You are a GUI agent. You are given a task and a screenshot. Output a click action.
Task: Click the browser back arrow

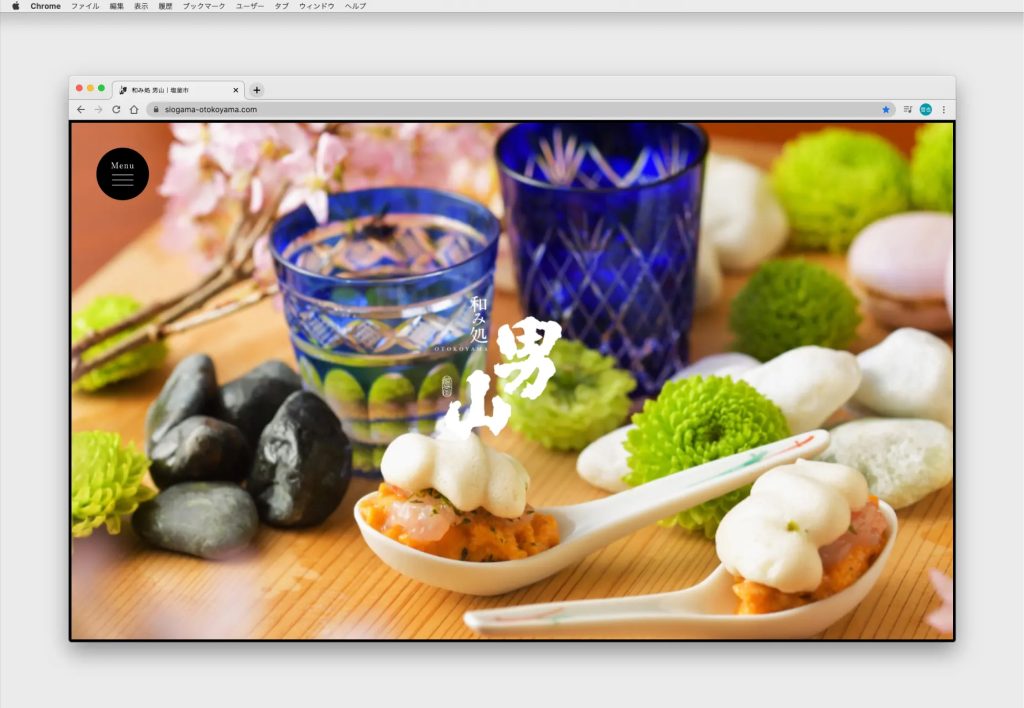click(x=81, y=109)
